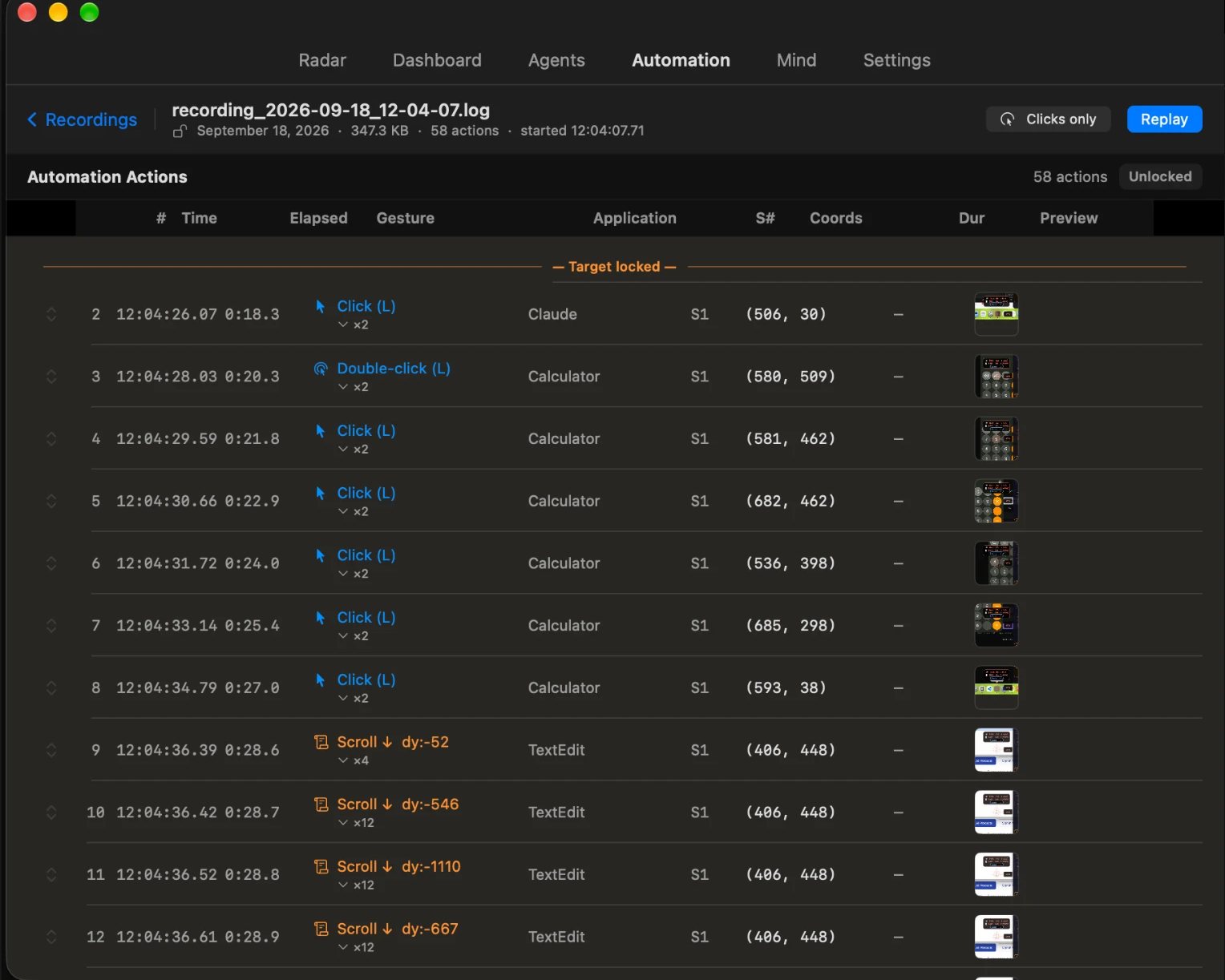
Task: Click the scroll icon in row 9 dy:-52
Action: [321, 742]
